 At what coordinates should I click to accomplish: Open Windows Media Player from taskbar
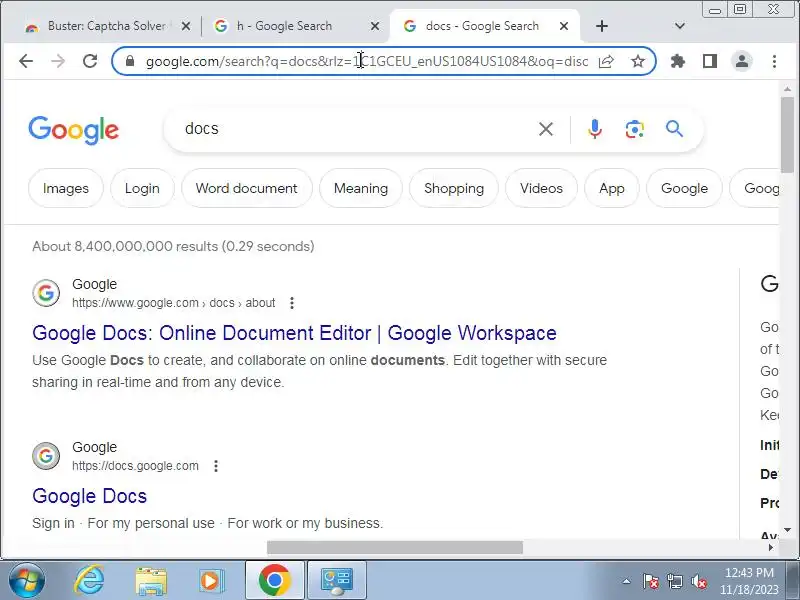(211, 580)
